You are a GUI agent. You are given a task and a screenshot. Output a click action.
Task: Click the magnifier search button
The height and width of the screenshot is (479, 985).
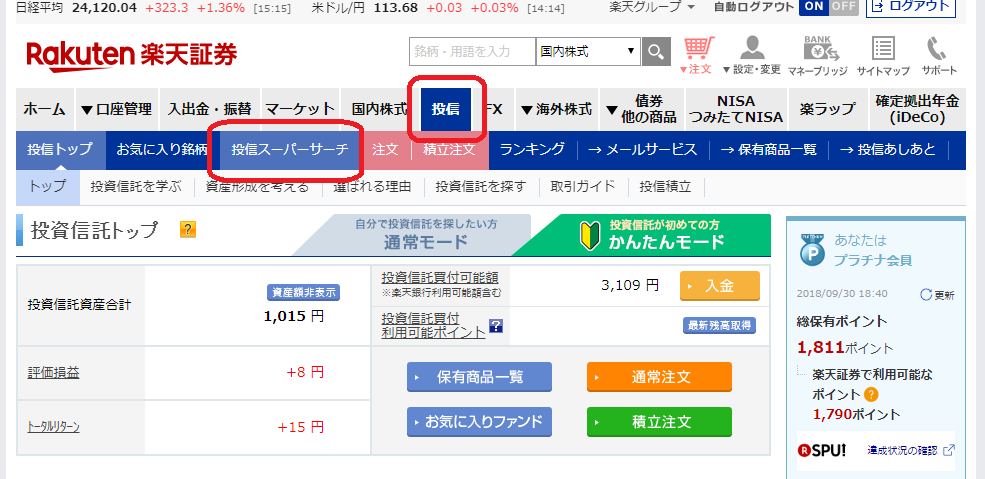coord(656,51)
